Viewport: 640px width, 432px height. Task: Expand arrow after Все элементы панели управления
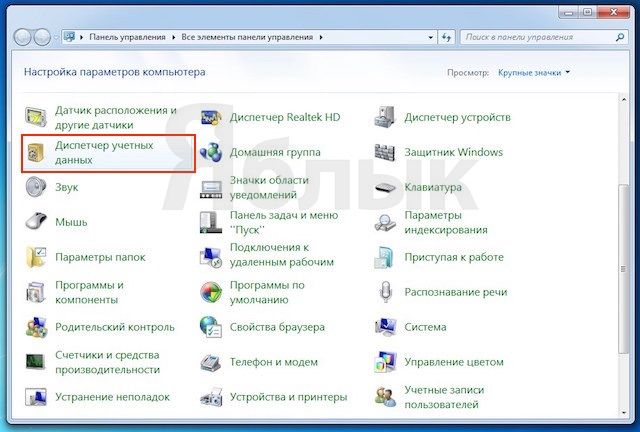pos(321,37)
